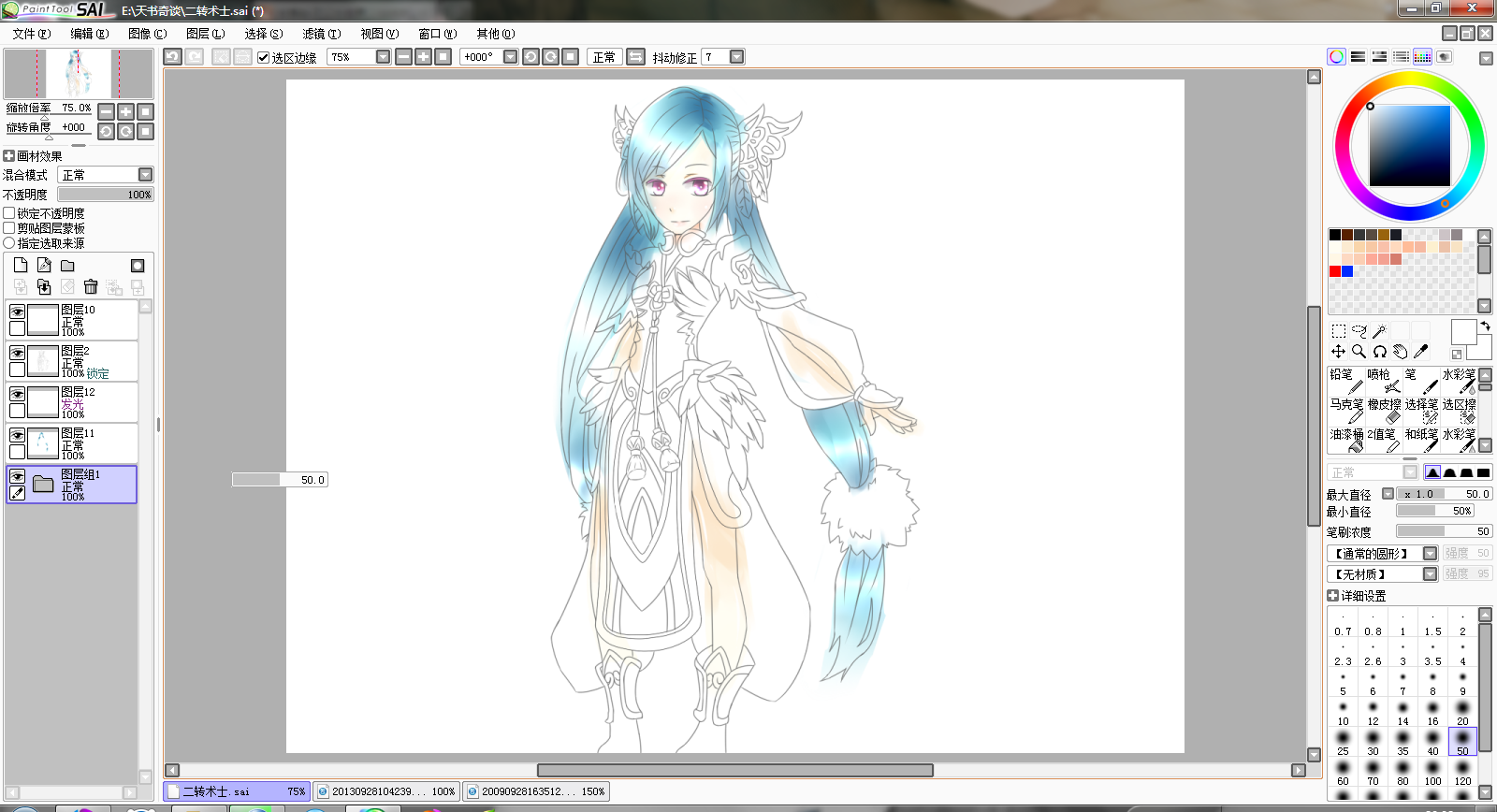The width and height of the screenshot is (1497, 812).
Task: Create a new layer folder
Action: pyautogui.click(x=67, y=266)
